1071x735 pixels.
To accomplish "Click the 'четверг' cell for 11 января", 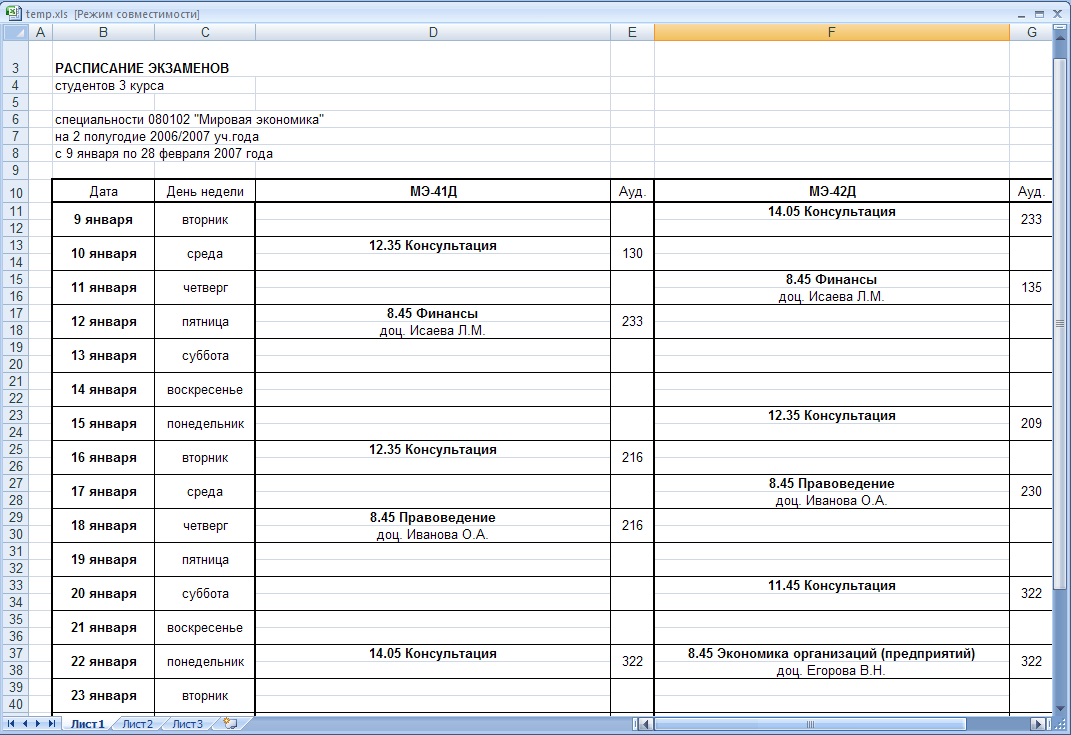I will [x=205, y=288].
